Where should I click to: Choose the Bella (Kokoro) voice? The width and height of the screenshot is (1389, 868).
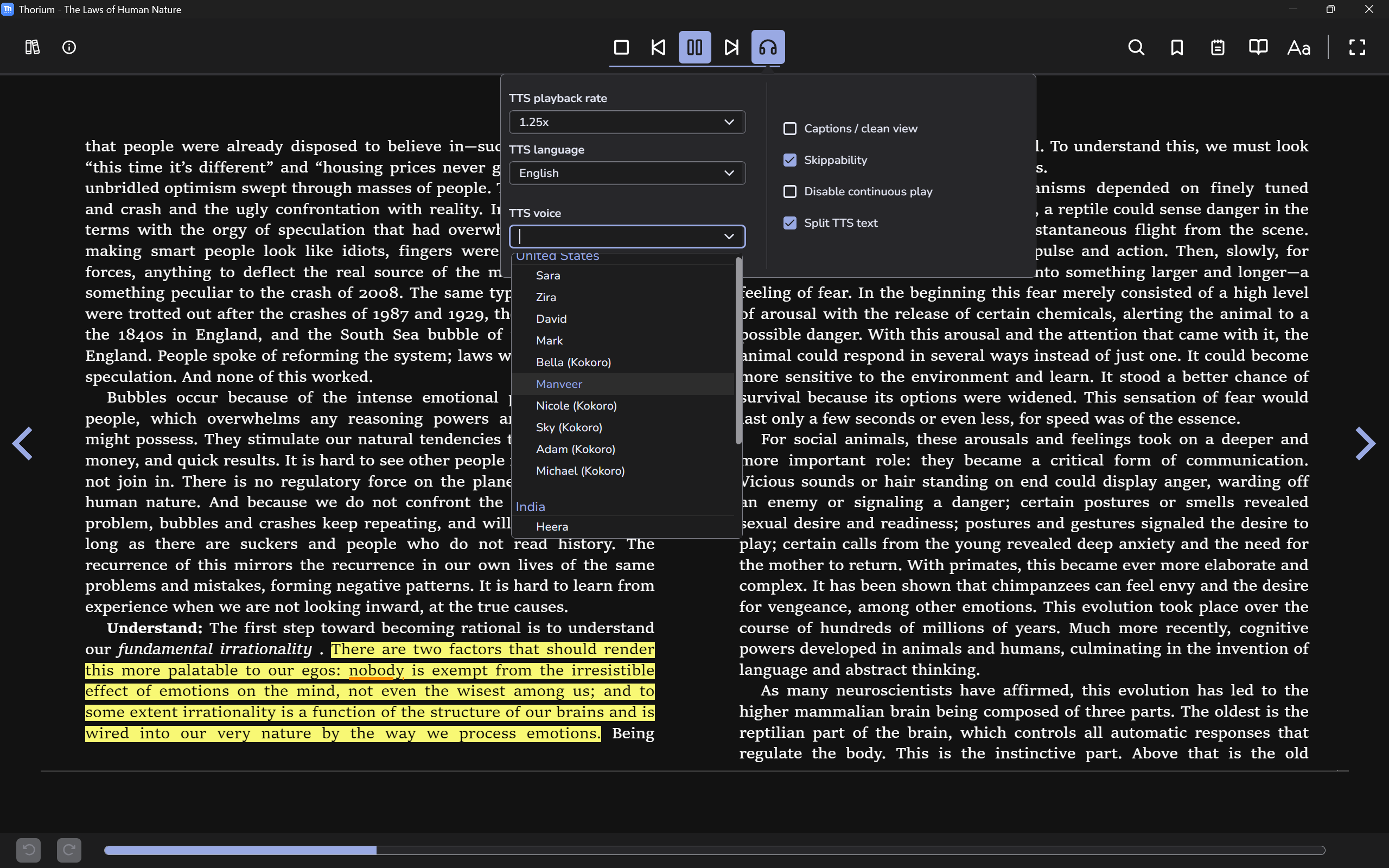pos(573,362)
